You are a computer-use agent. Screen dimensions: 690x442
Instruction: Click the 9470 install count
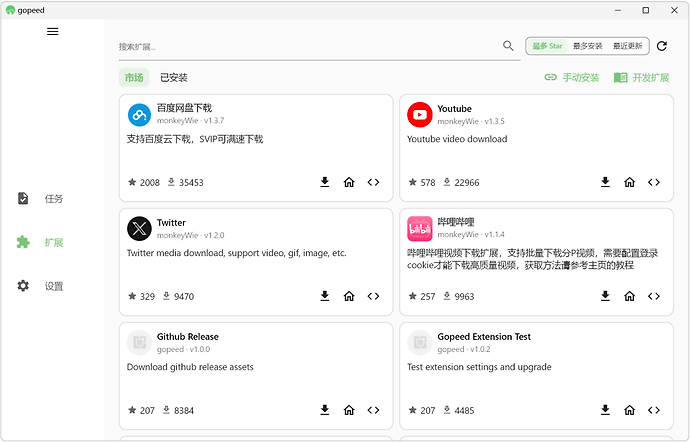(178, 296)
